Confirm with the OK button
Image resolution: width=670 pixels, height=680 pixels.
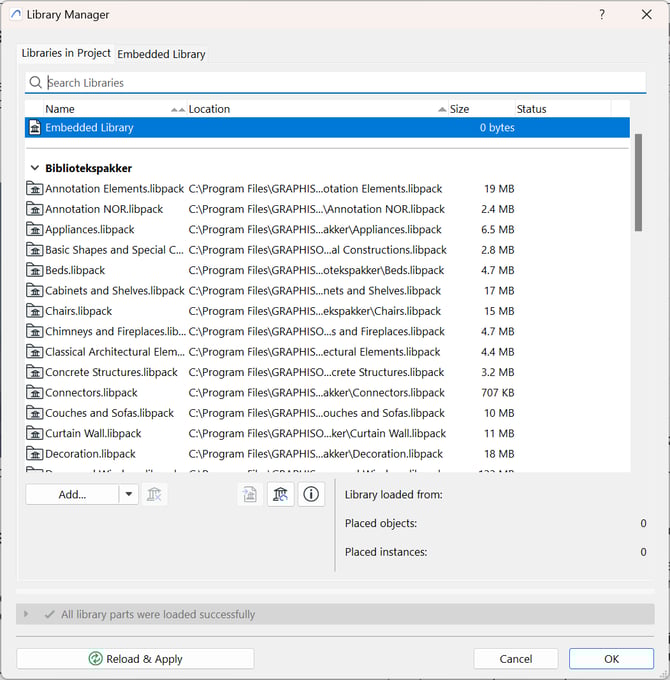(611, 659)
